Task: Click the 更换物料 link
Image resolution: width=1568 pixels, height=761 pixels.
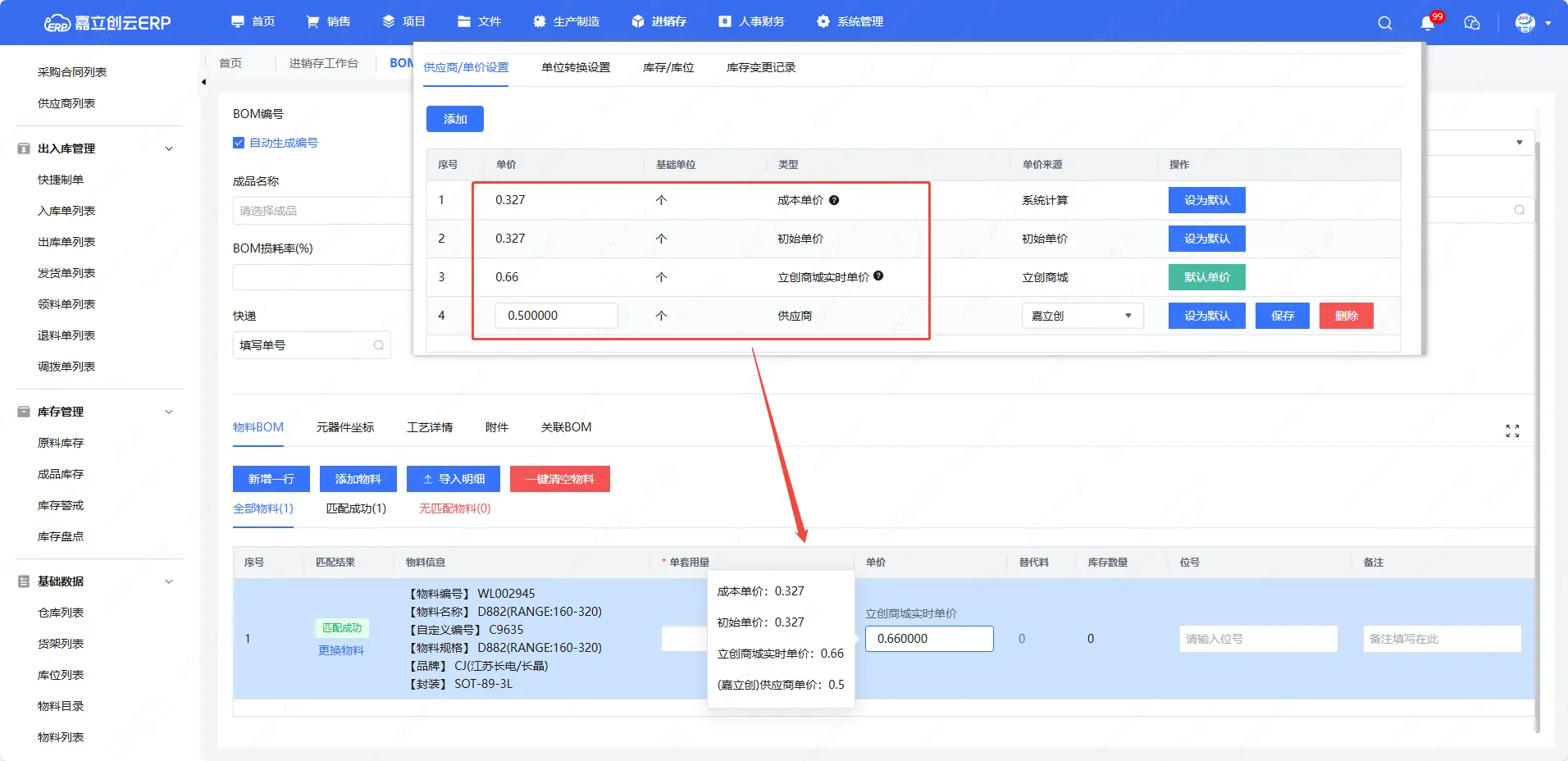Action: tap(341, 650)
